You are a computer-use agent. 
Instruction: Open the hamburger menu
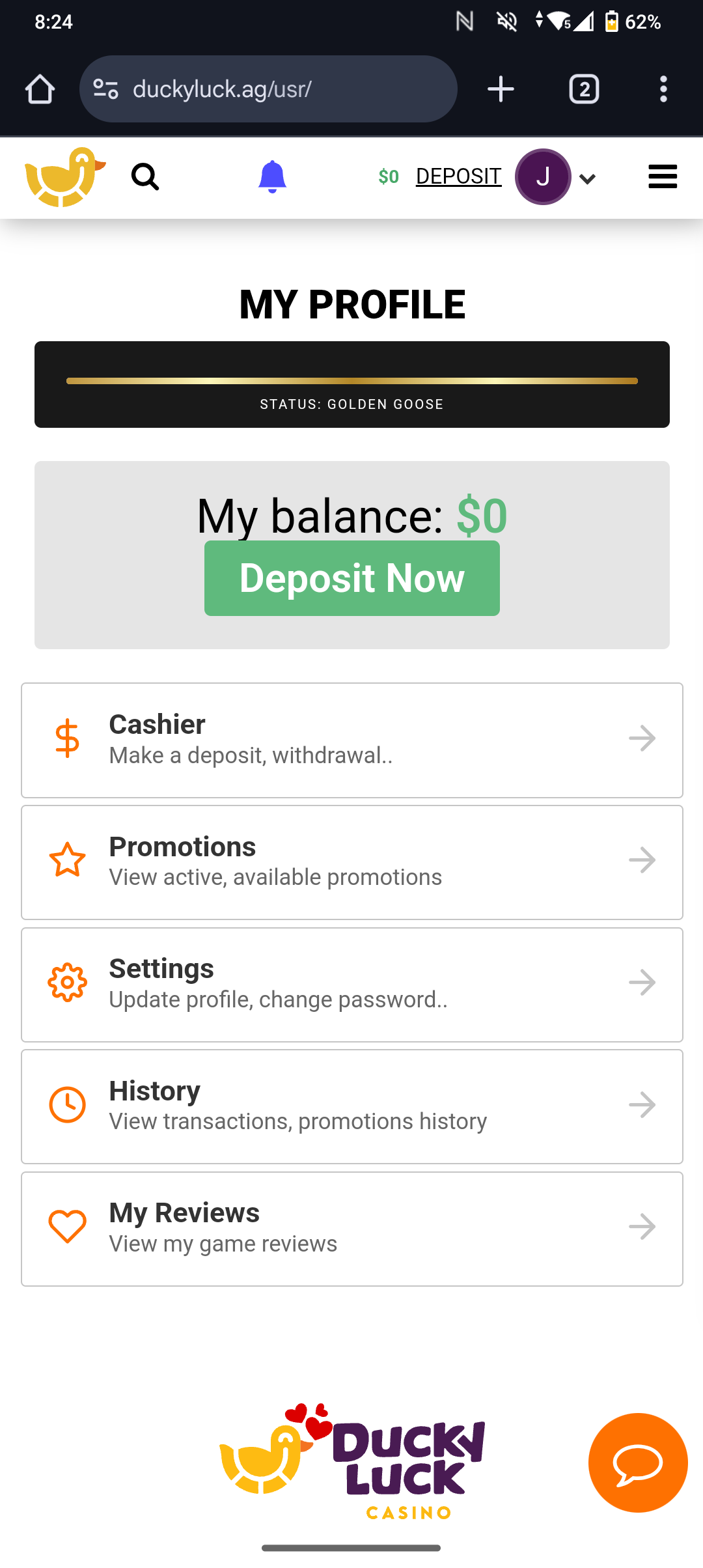(x=663, y=176)
